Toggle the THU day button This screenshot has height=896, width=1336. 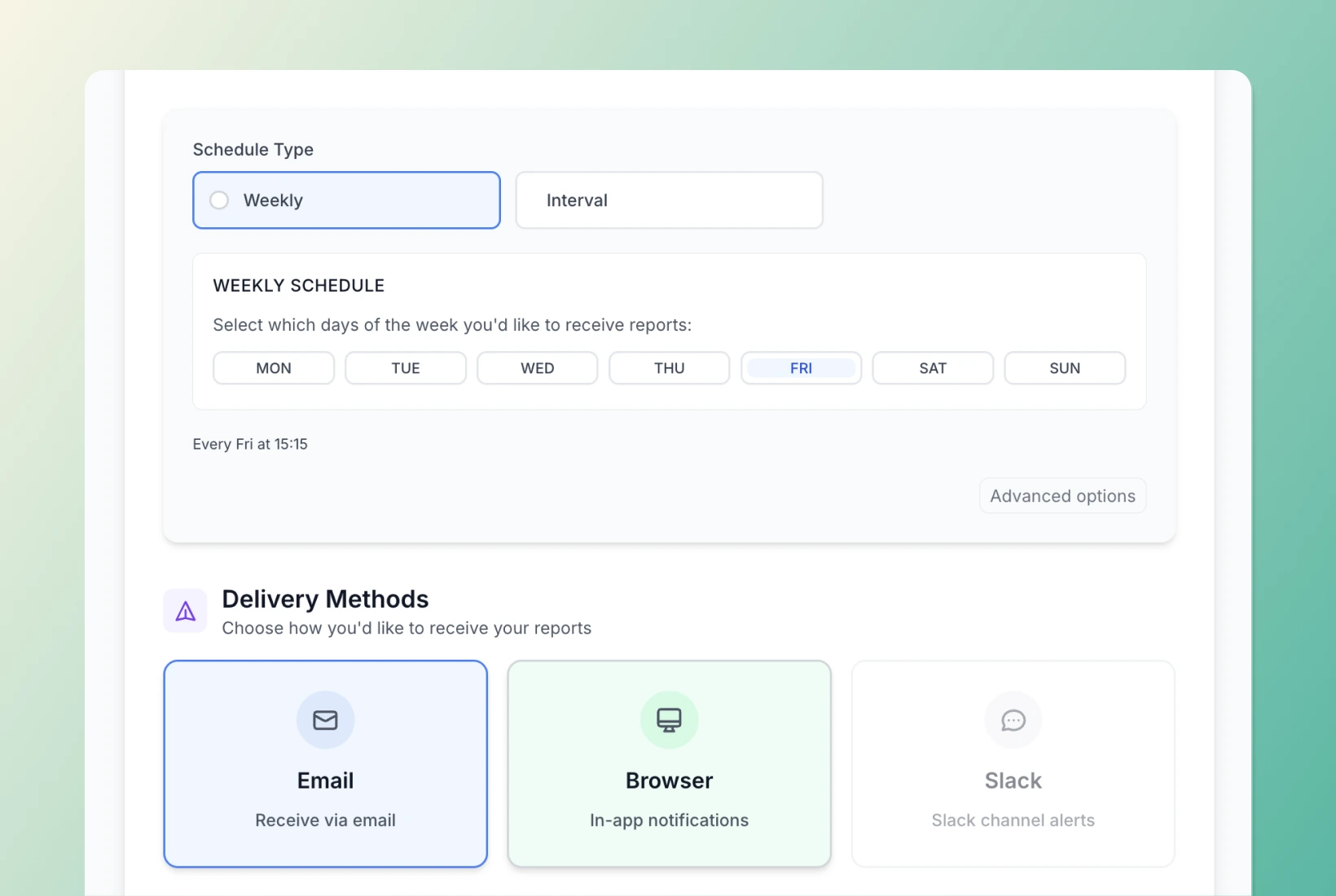(x=670, y=368)
